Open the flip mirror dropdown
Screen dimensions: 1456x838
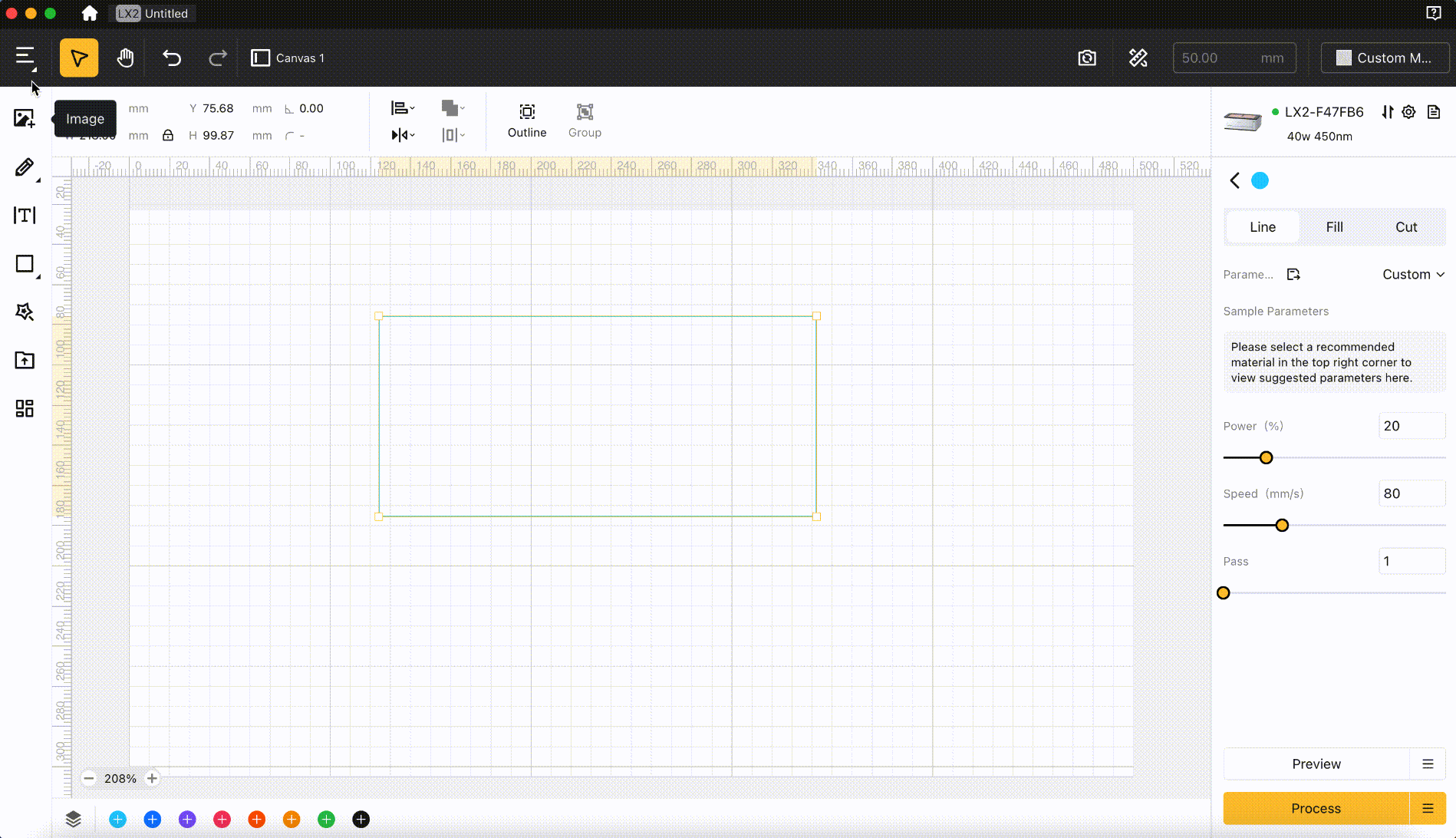[x=403, y=135]
